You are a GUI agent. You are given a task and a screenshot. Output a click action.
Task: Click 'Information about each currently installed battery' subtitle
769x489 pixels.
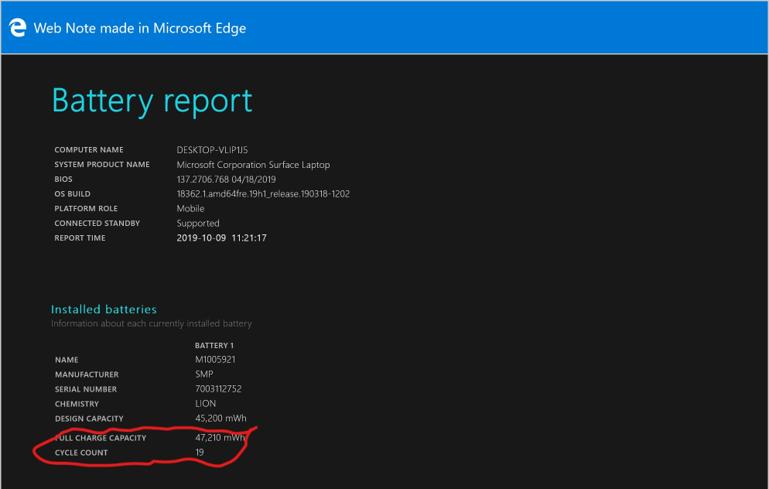(151, 324)
